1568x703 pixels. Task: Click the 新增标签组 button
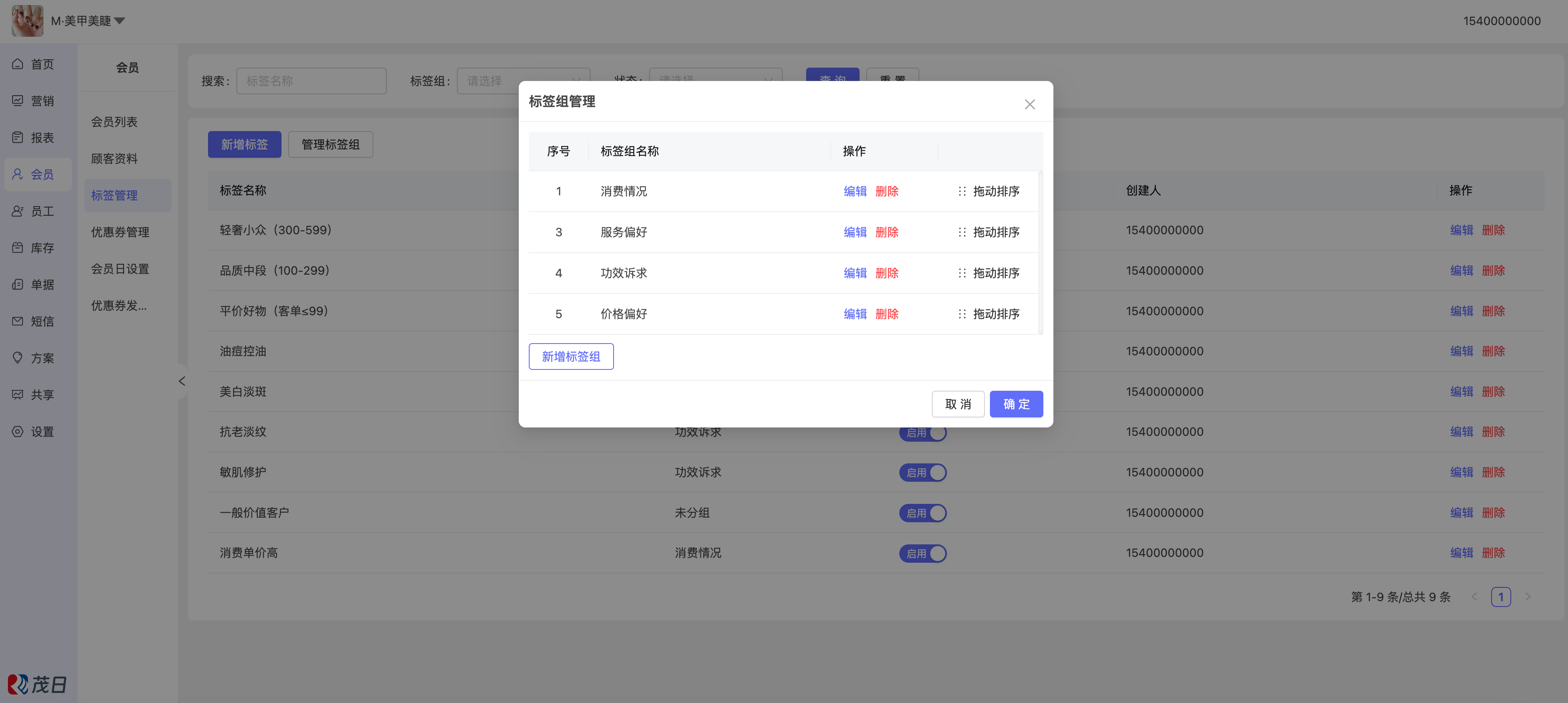(570, 357)
